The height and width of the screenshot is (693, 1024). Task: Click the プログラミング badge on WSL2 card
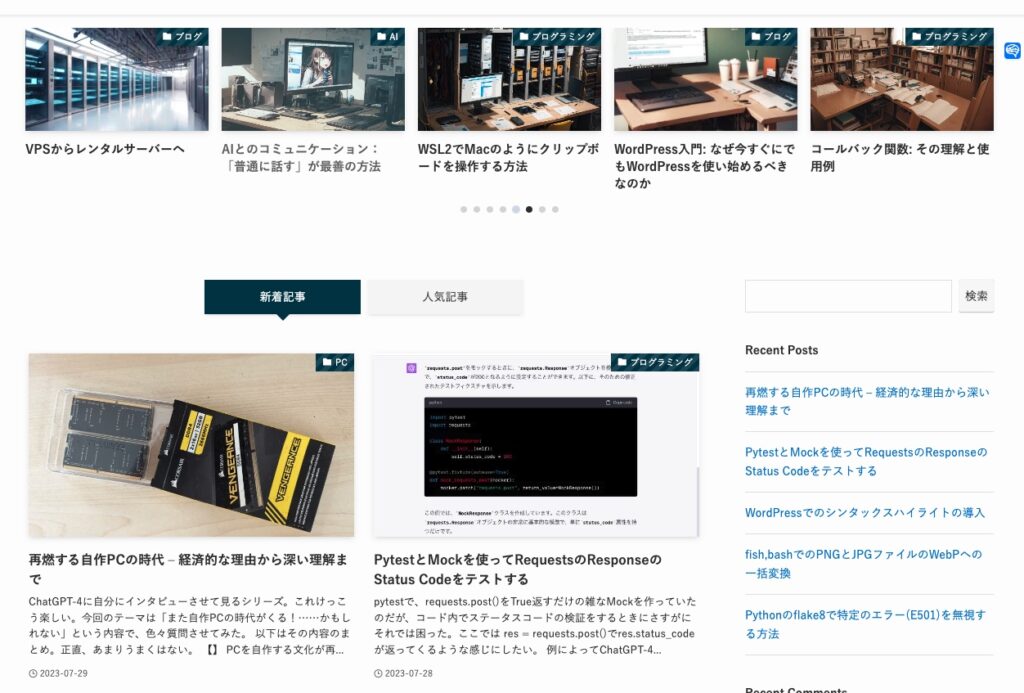point(558,37)
